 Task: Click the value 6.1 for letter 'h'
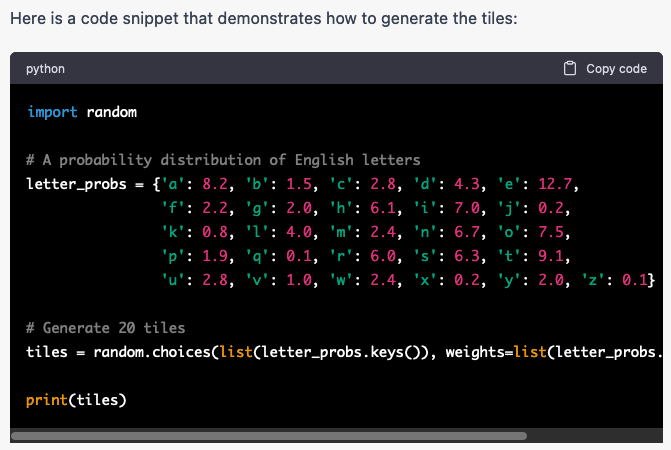[383, 208]
